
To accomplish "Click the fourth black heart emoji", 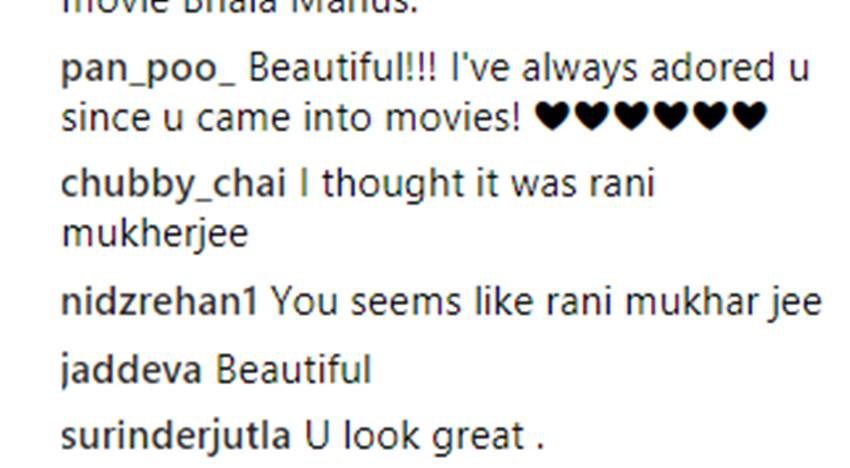I will tap(671, 116).
